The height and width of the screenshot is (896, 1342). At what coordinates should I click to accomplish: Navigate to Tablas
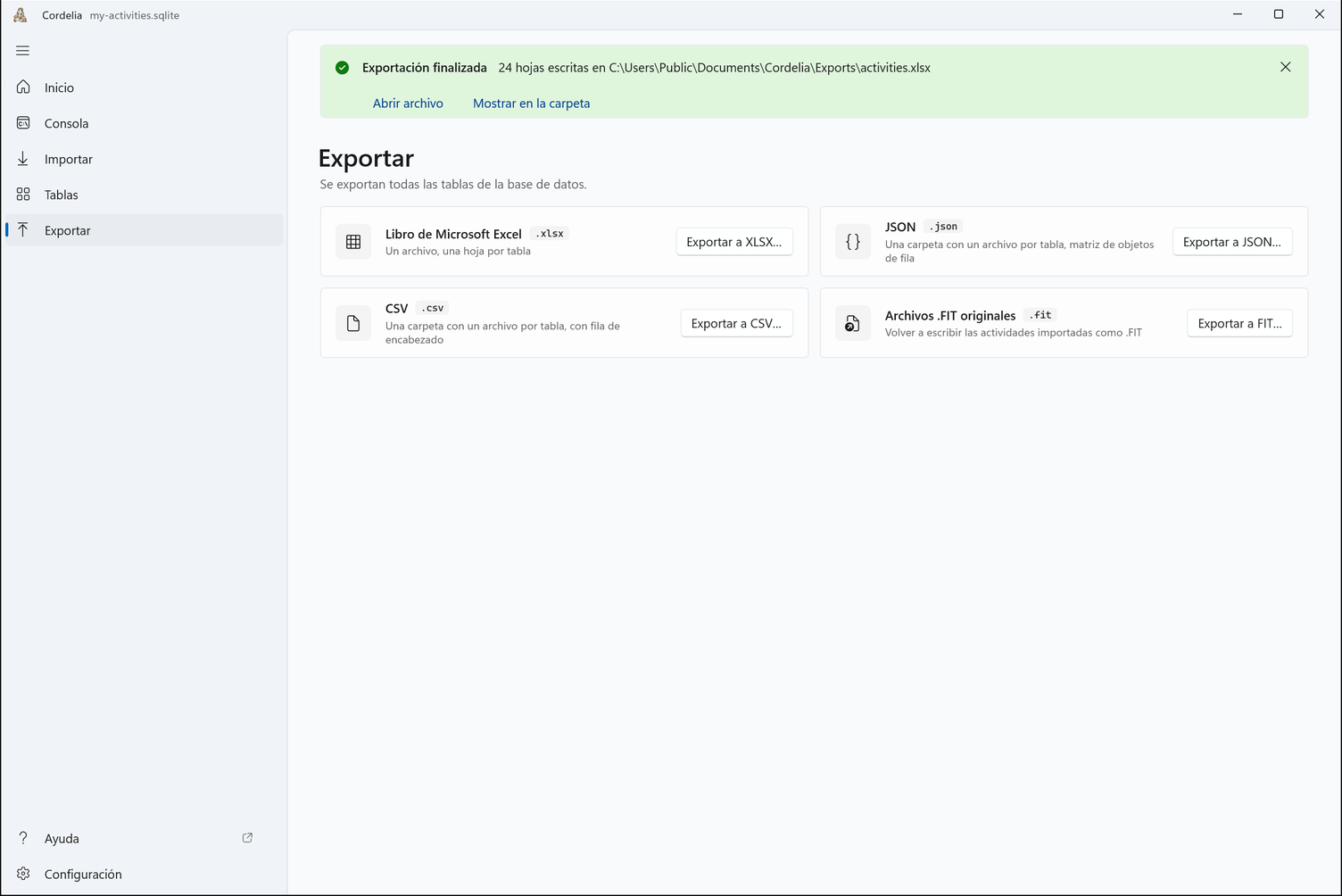(144, 195)
